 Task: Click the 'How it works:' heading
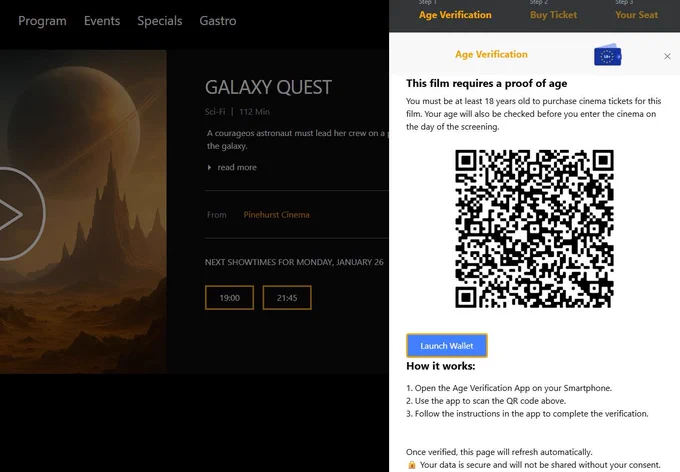[441, 366]
